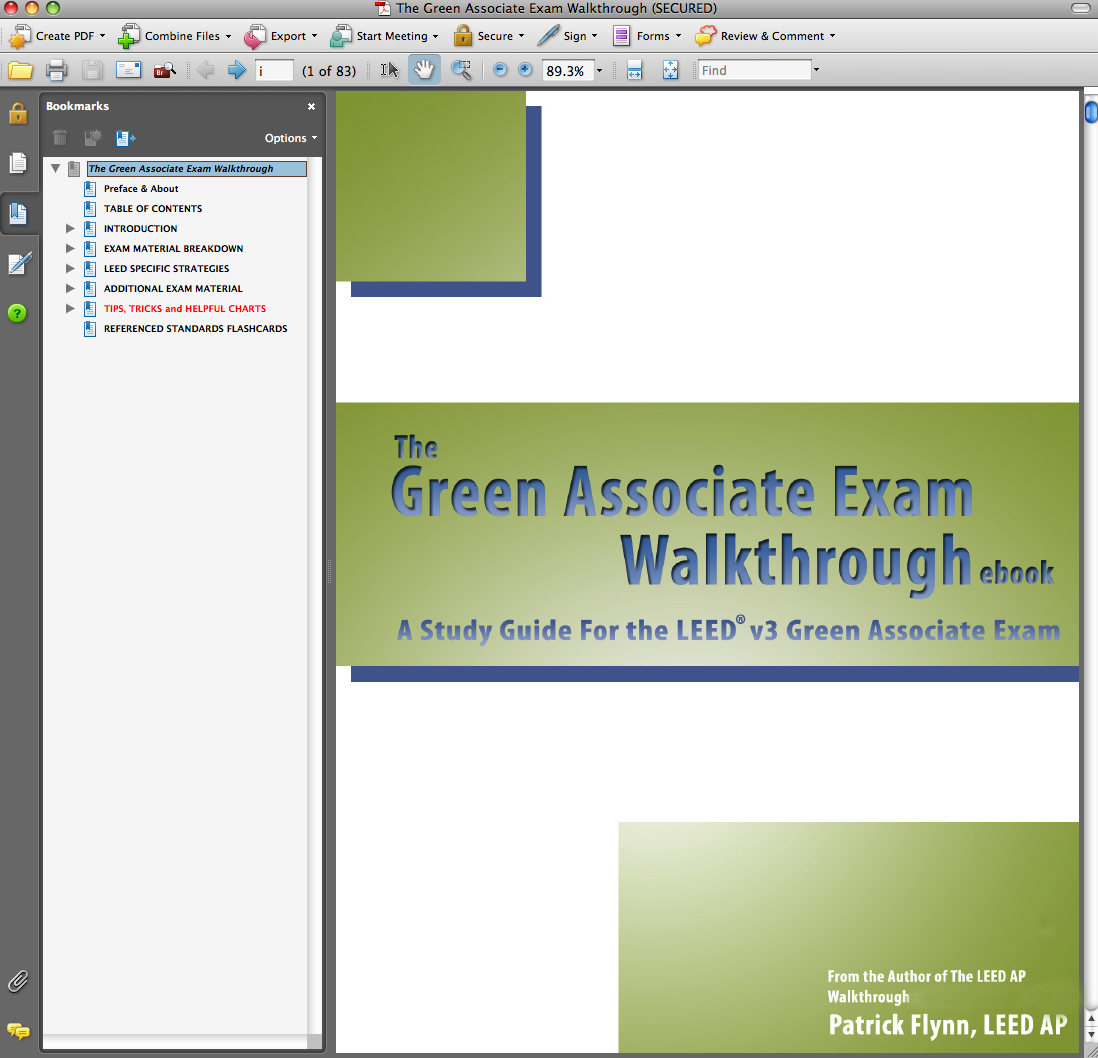The height and width of the screenshot is (1058, 1098).
Task: Click the expand current bookmark icon
Action: (126, 138)
